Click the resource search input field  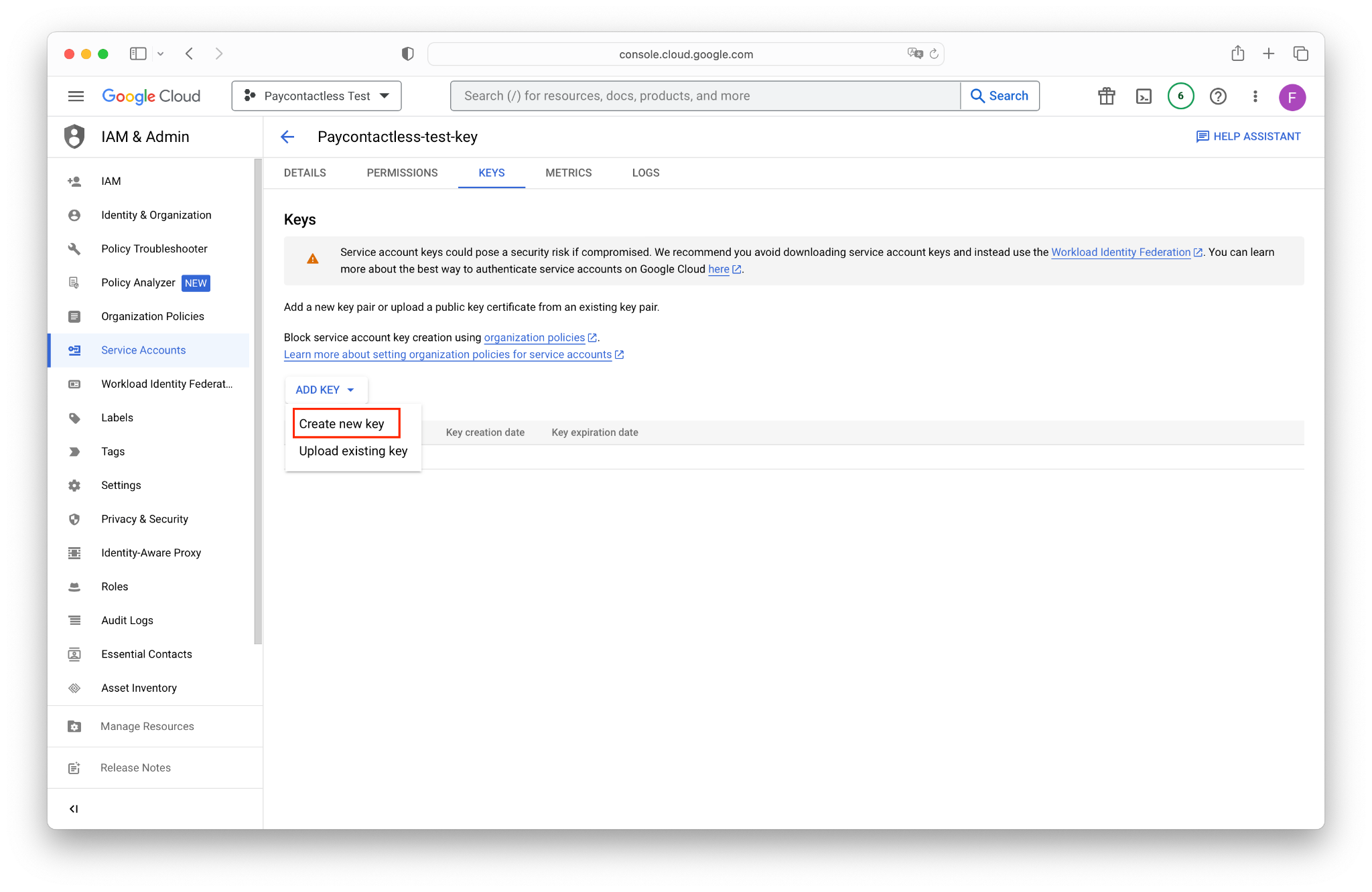tap(705, 96)
